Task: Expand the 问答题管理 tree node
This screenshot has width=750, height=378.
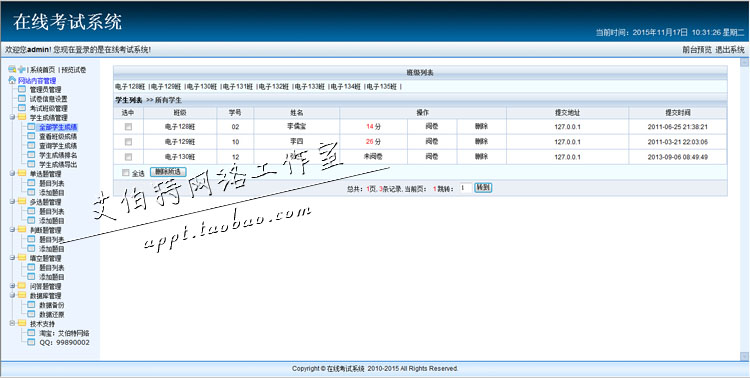Action: 12,286
